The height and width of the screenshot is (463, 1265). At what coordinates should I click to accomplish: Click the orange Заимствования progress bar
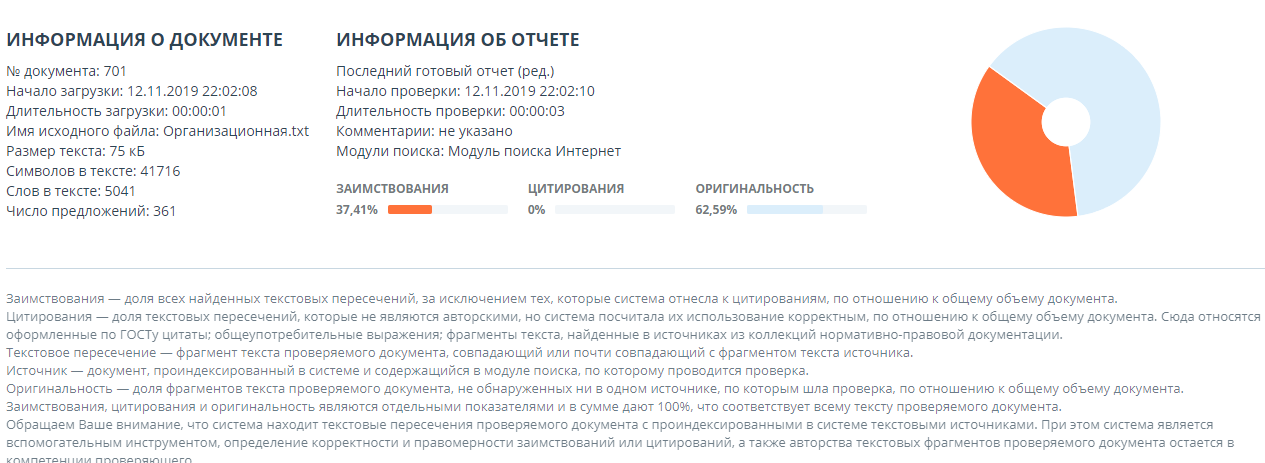pyautogui.click(x=410, y=210)
